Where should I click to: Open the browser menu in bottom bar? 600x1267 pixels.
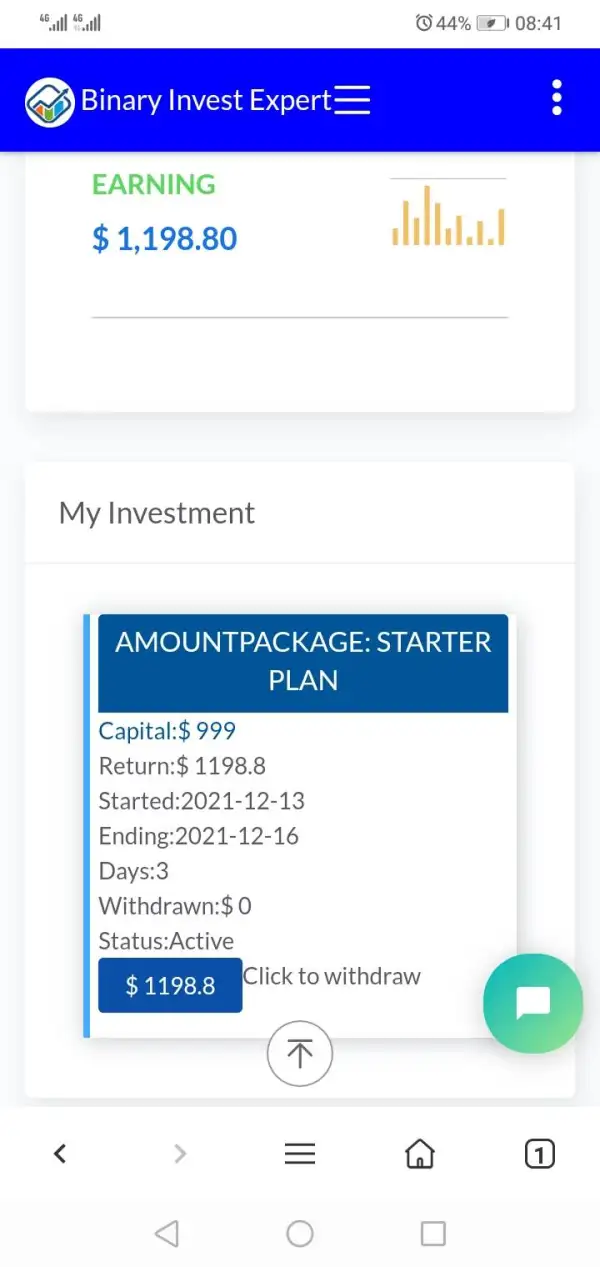(x=300, y=1154)
